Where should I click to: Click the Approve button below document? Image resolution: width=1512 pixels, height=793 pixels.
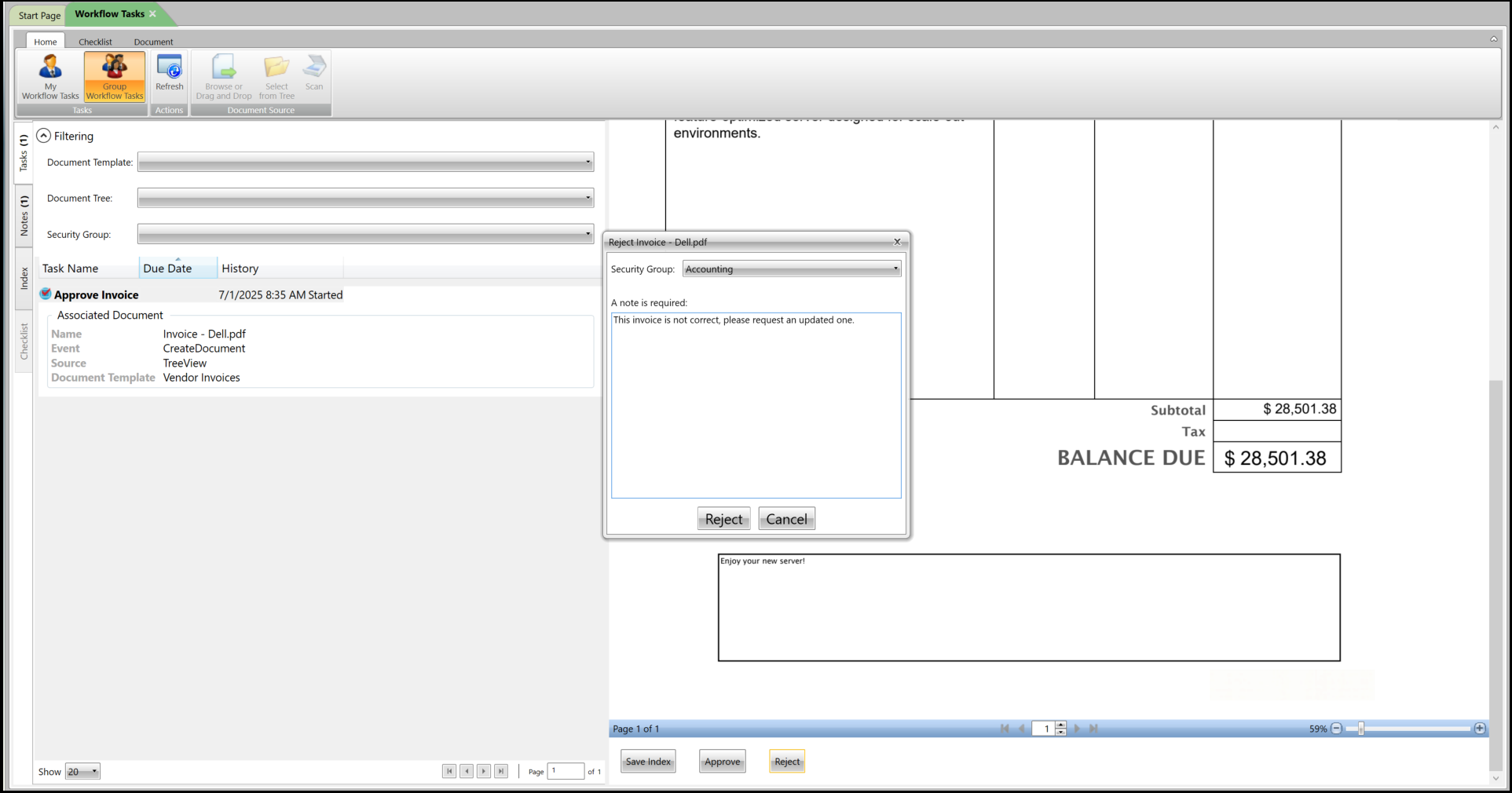pos(722,762)
